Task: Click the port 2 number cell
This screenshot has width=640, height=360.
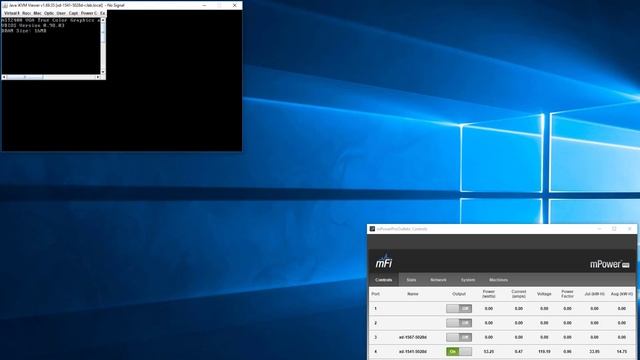Action: point(376,323)
